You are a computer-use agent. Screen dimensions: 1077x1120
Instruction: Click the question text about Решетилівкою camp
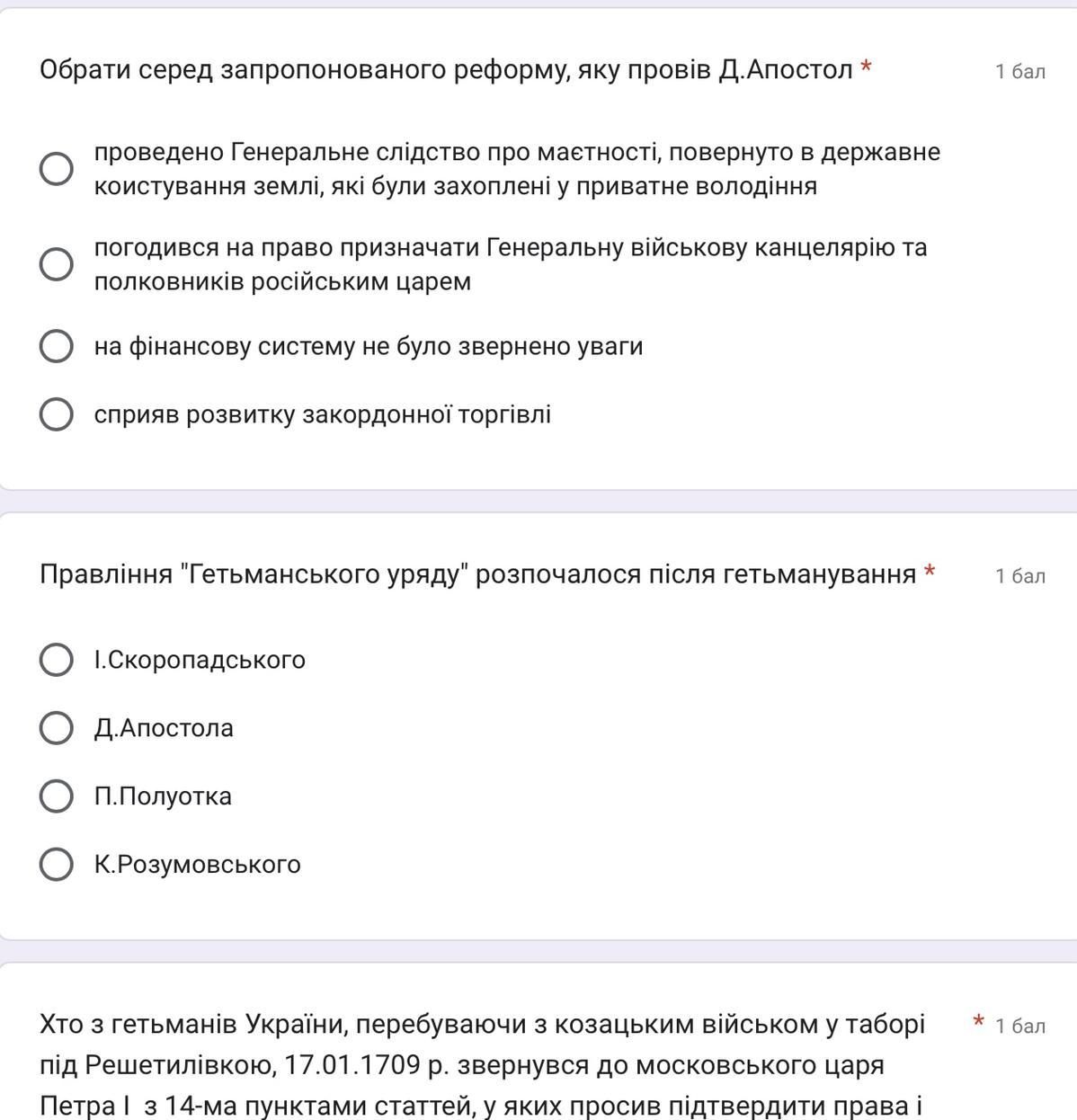482,1064
